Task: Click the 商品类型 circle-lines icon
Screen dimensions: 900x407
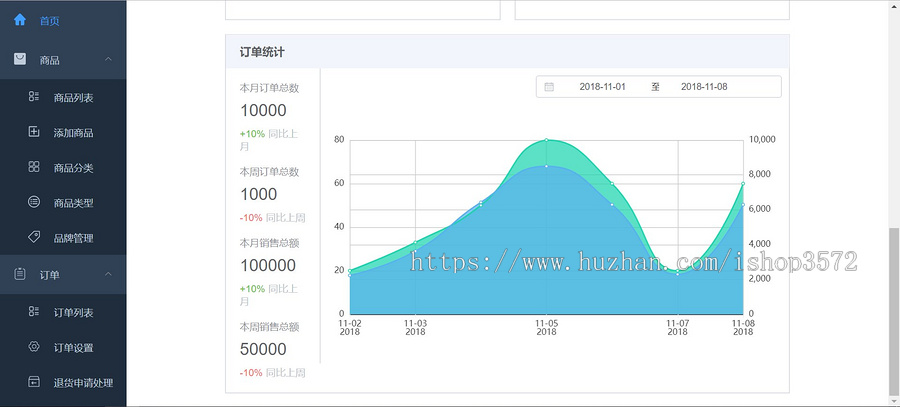Action: pyautogui.click(x=34, y=202)
